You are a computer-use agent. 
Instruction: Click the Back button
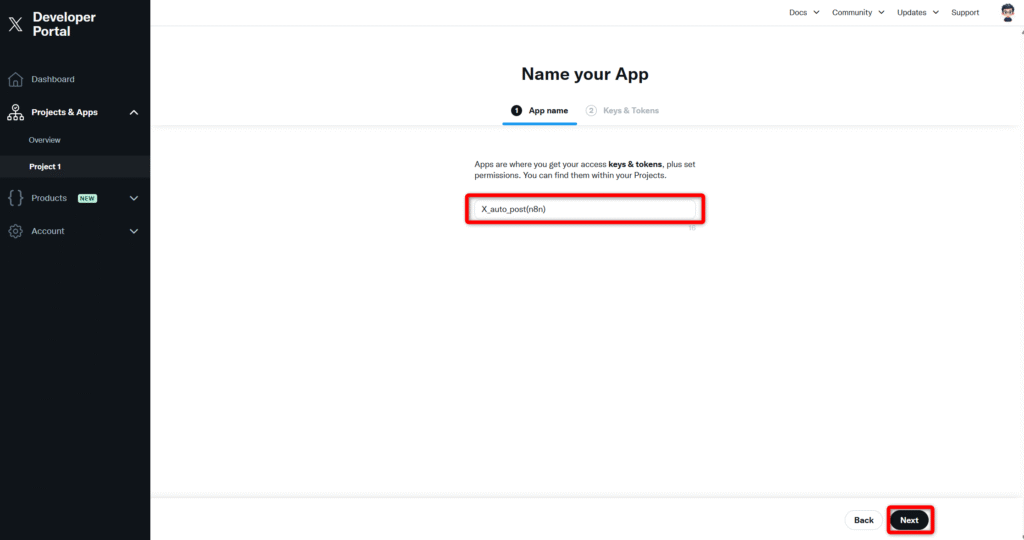tap(863, 520)
